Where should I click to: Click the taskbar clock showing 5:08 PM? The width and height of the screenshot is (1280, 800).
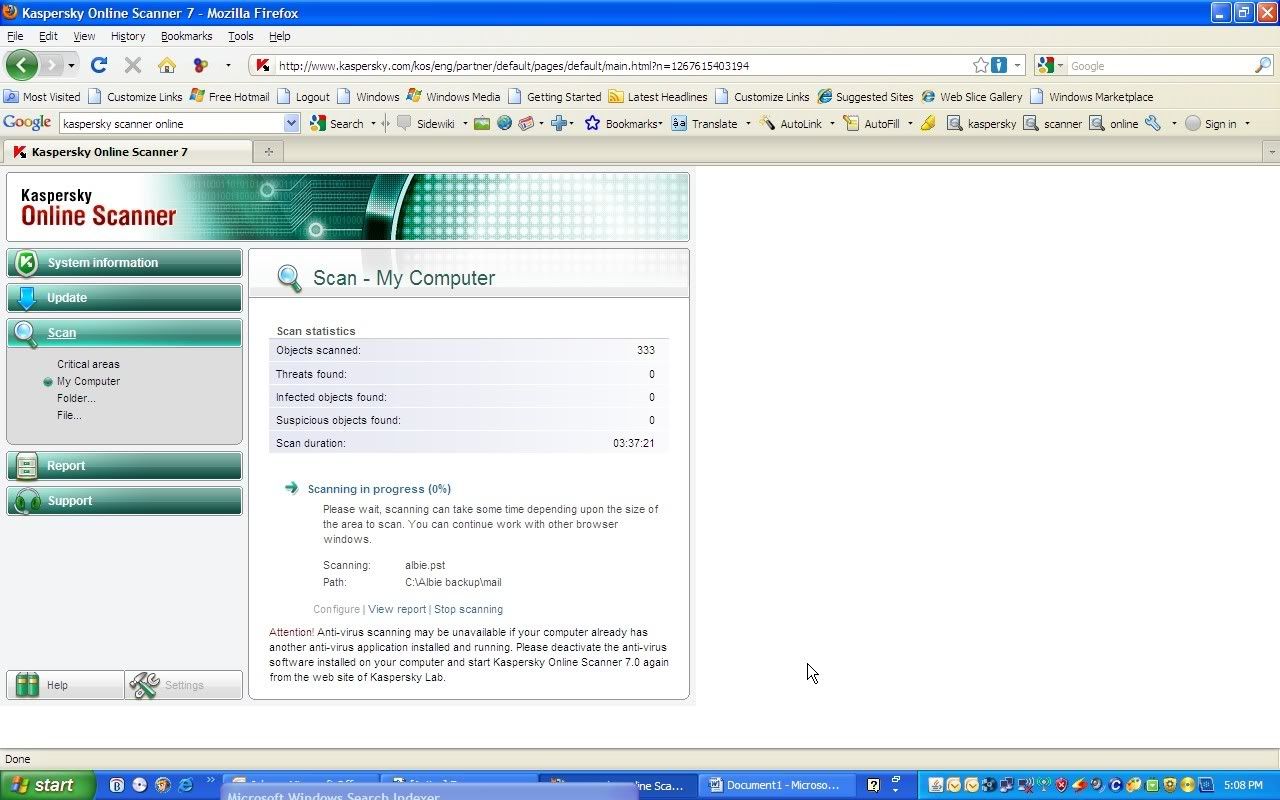tap(1243, 785)
